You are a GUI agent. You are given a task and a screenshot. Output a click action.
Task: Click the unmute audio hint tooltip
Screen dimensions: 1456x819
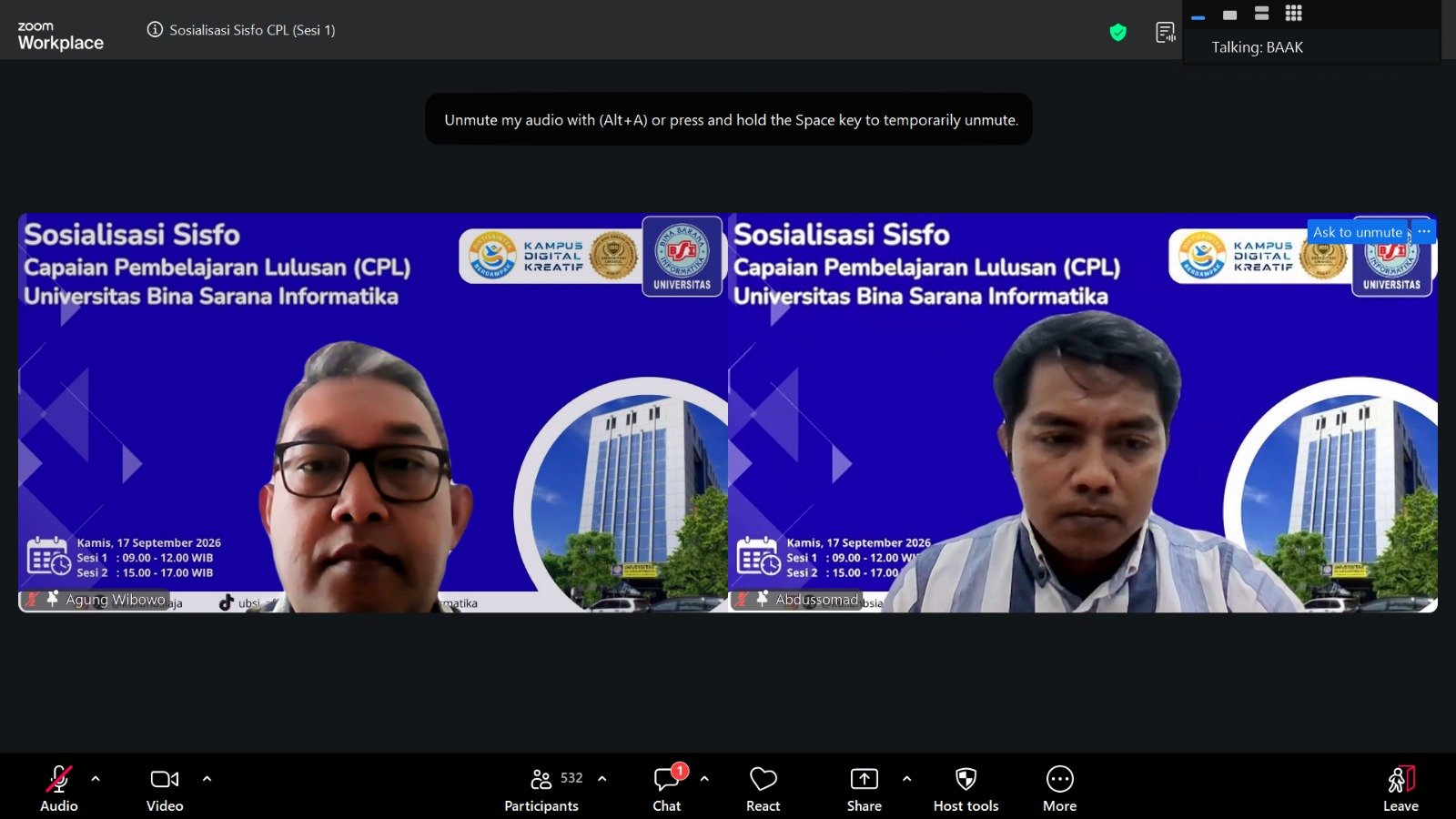[x=729, y=119]
